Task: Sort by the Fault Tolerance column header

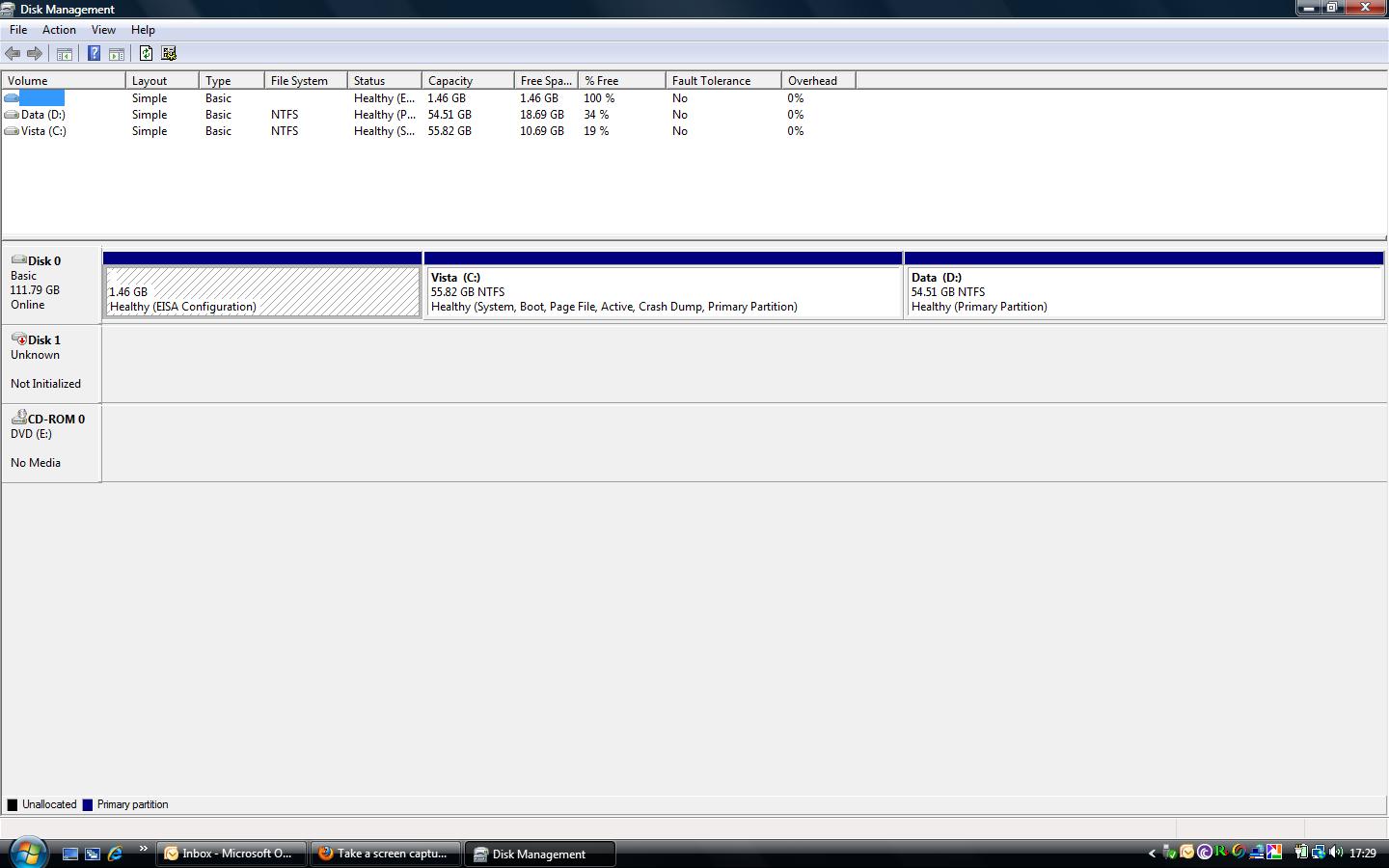Action: pos(723,81)
